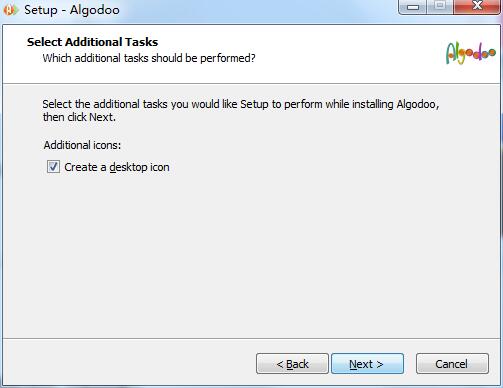
Task: Proceed with the Next > button
Action: point(367,364)
